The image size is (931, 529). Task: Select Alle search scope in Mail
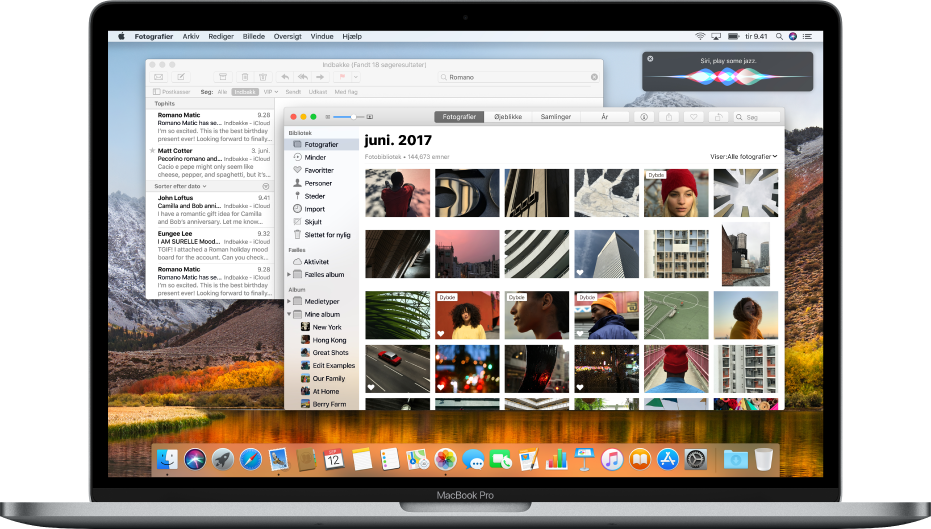222,92
